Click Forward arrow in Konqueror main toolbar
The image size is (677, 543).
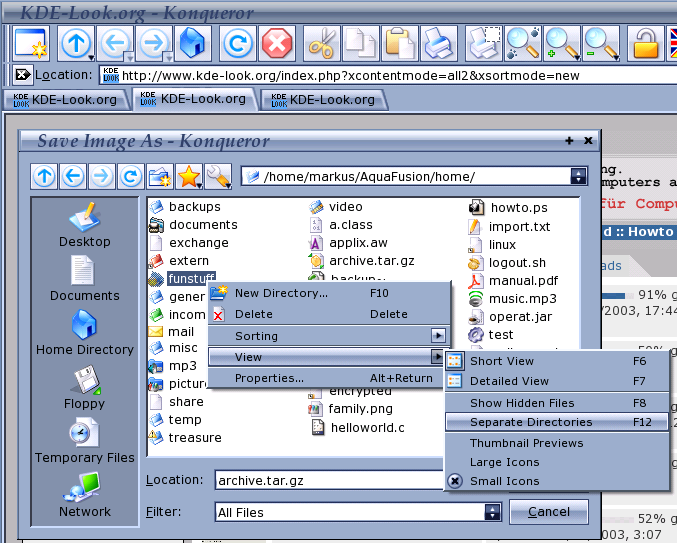click(x=154, y=43)
